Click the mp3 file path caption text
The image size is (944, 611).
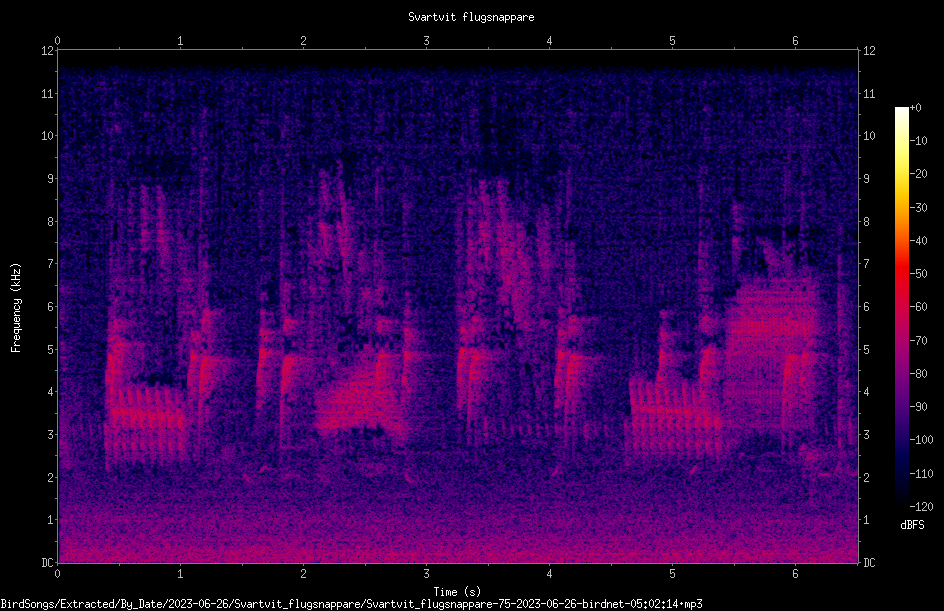pos(351,604)
